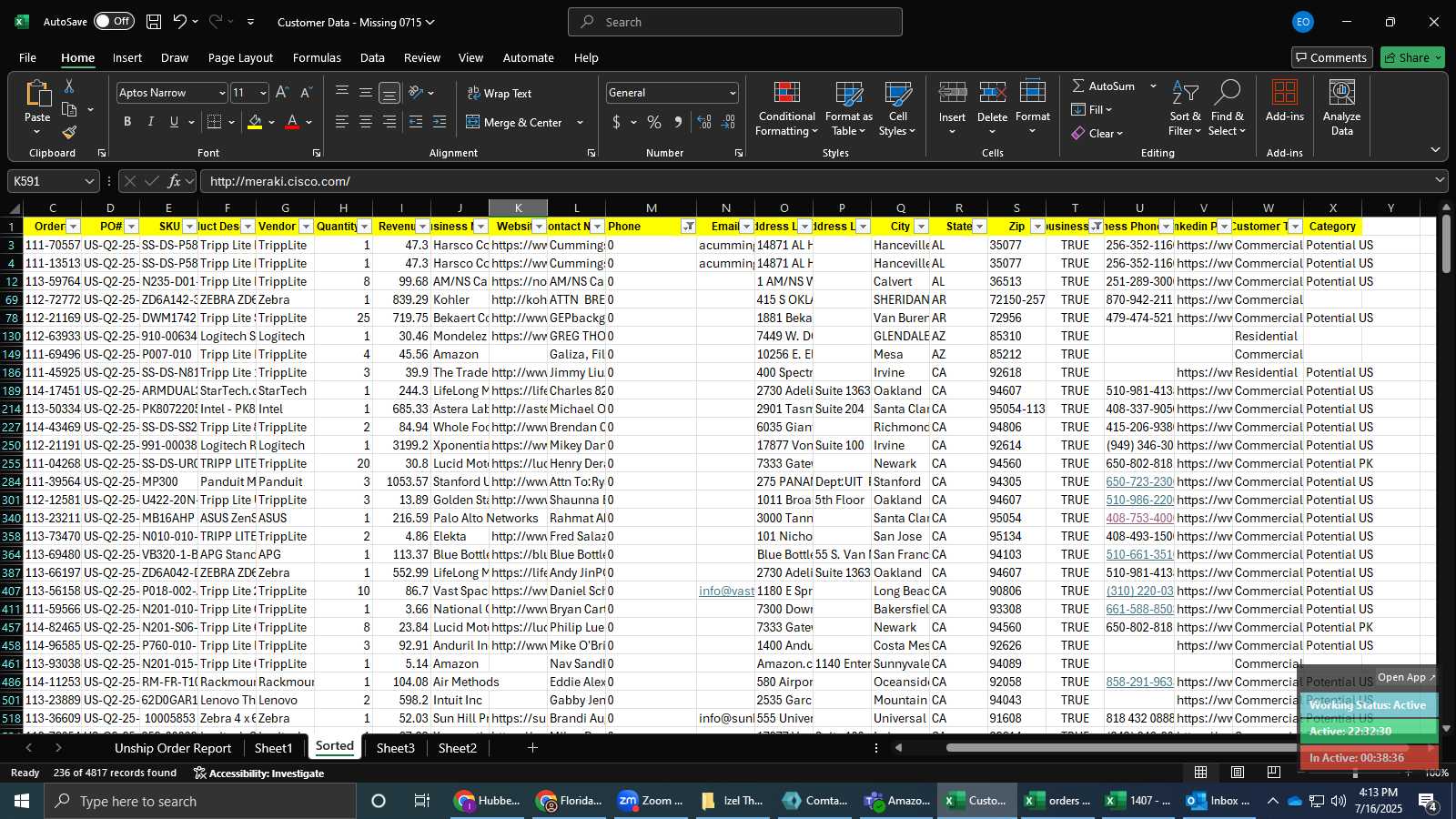
Task: Click the Search box in title bar
Action: coord(735,22)
